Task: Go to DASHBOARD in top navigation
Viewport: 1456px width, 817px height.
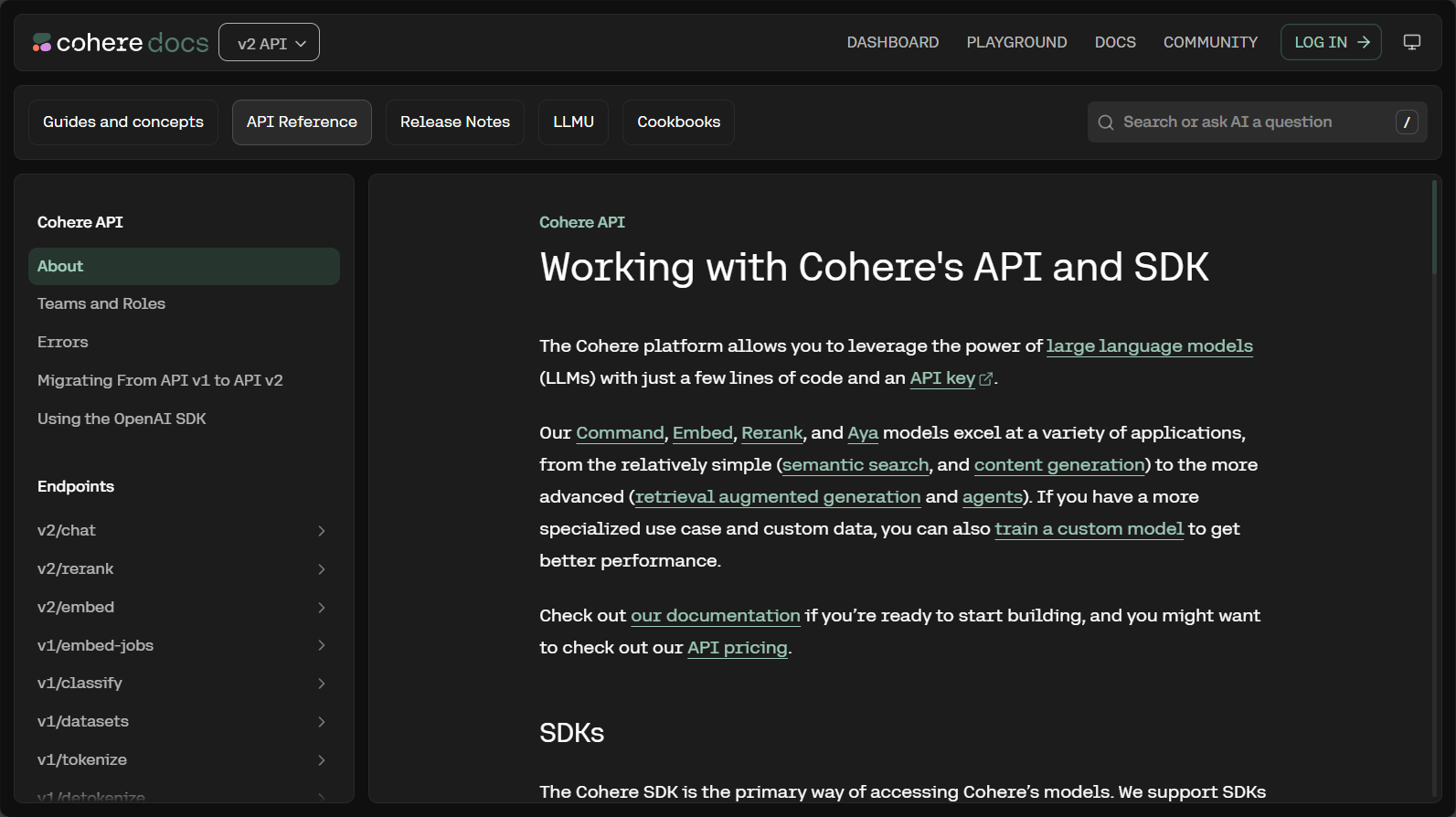Action: click(x=893, y=42)
